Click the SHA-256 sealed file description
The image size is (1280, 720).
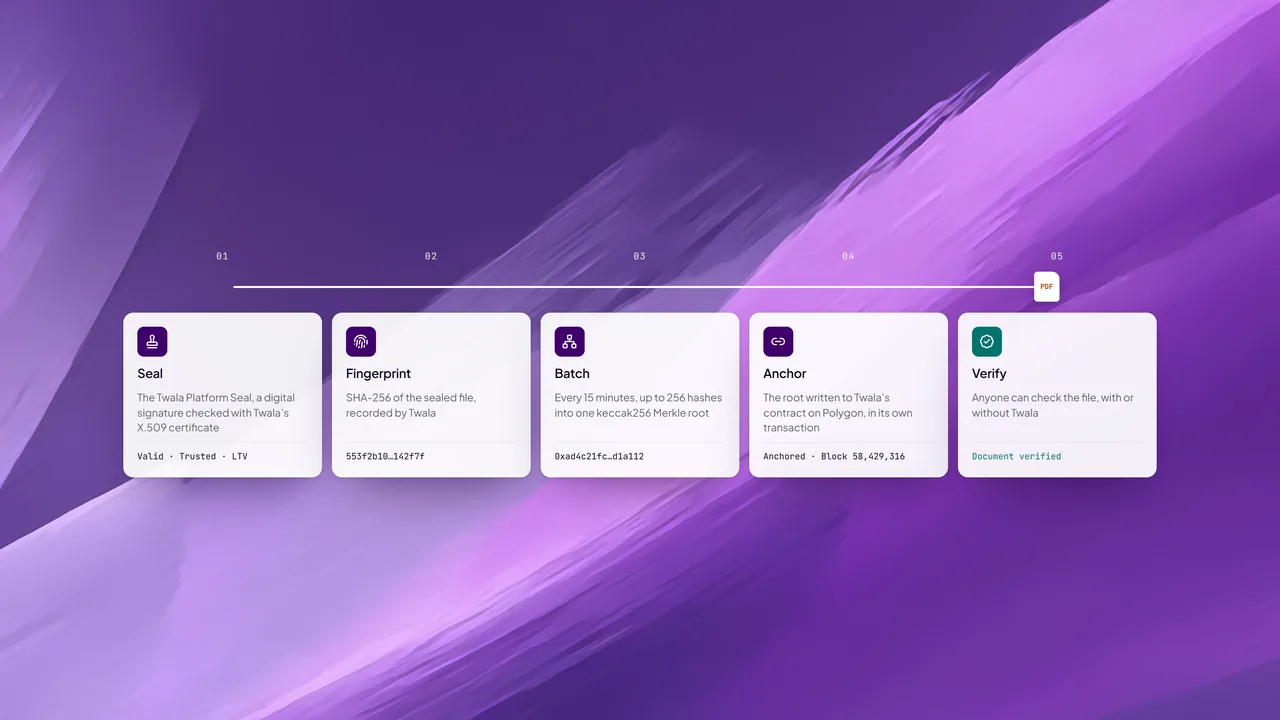click(x=411, y=405)
